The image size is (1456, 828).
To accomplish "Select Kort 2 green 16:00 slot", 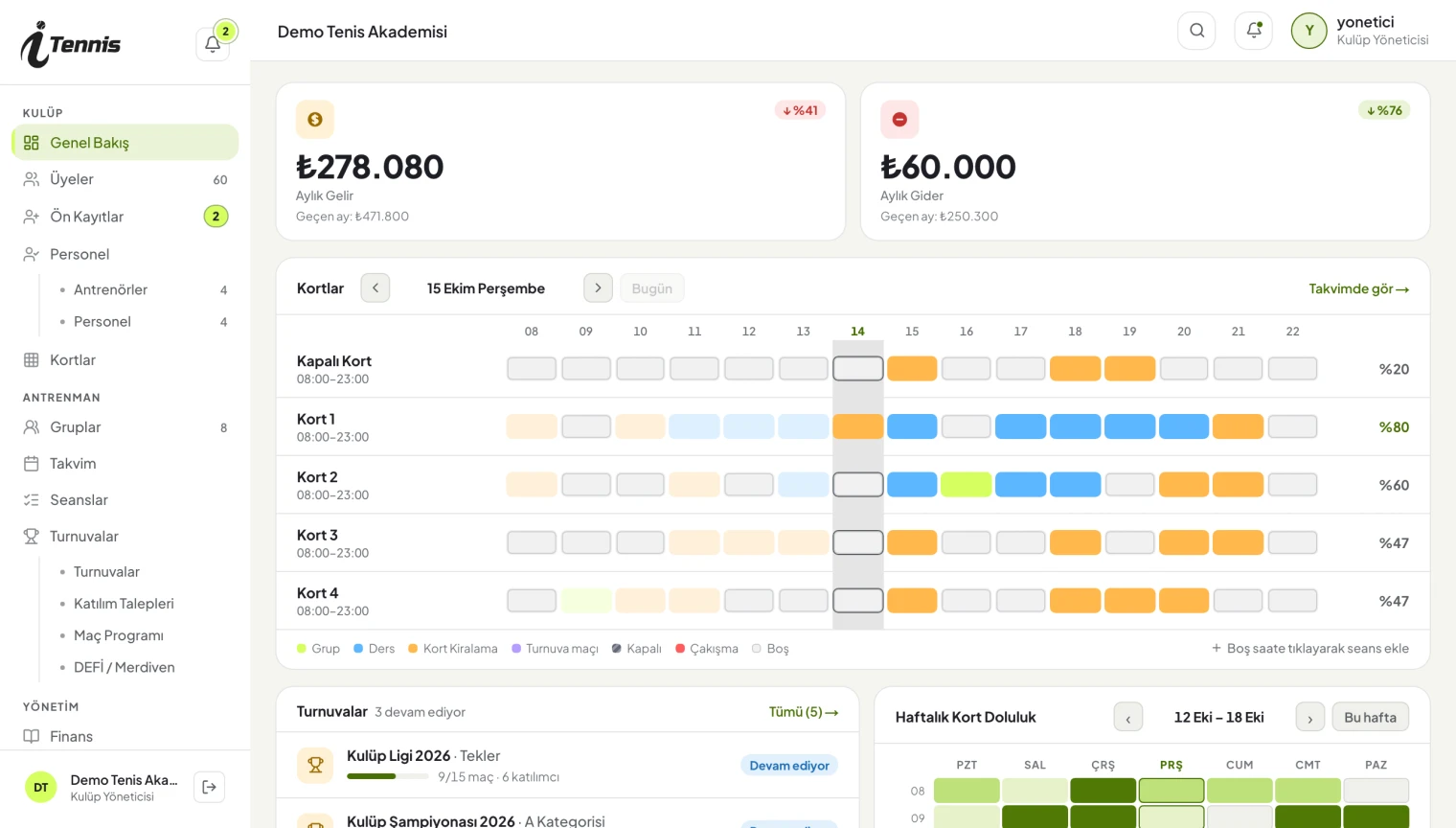I will tap(966, 485).
